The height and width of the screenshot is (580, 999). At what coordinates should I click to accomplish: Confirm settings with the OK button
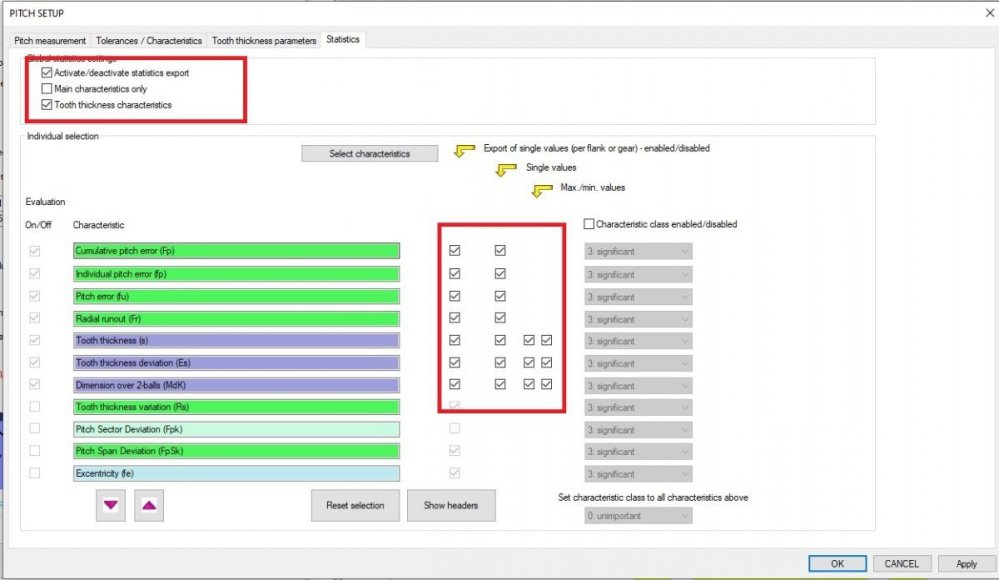(x=838, y=564)
